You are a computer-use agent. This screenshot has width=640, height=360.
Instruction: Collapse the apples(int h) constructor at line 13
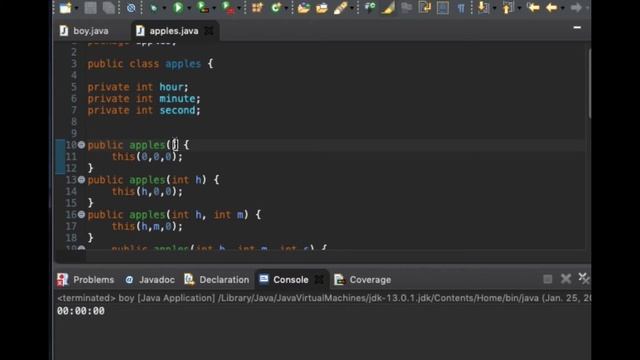coord(81,180)
